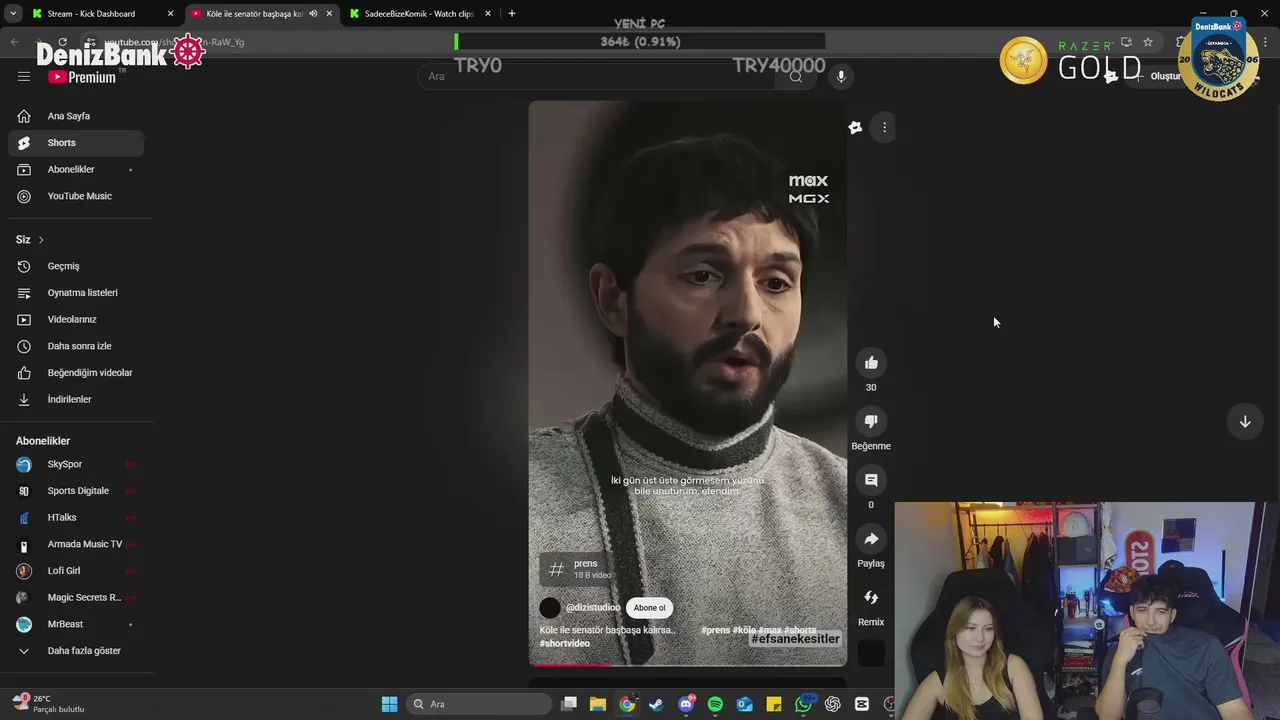Open the Short's three-dot options menu
The height and width of the screenshot is (720, 1280).
884,127
